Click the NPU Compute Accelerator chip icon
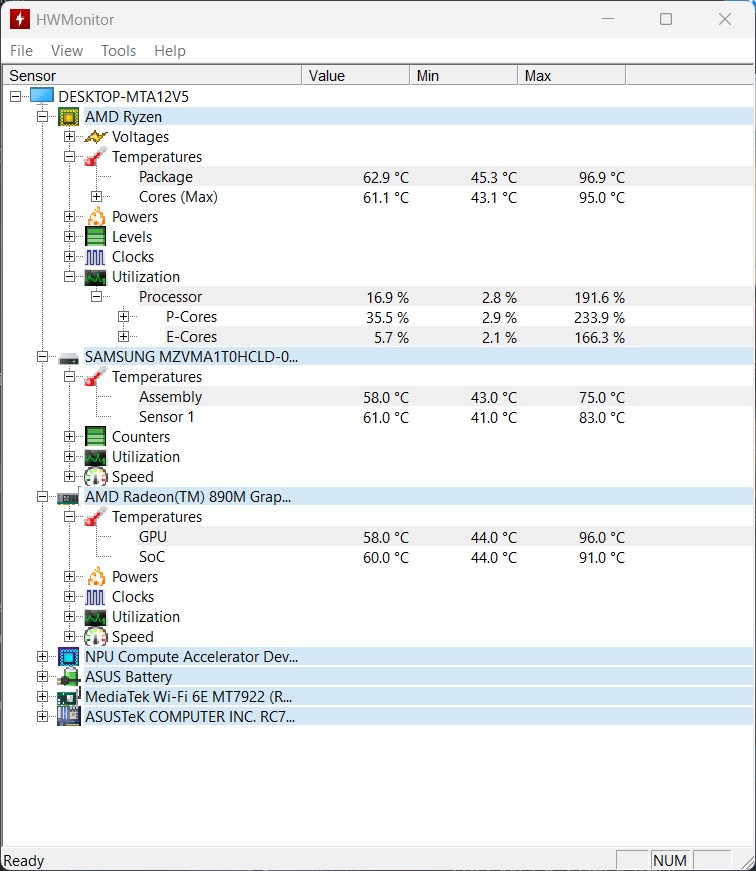Viewport: 756px width, 871px height. (x=68, y=657)
